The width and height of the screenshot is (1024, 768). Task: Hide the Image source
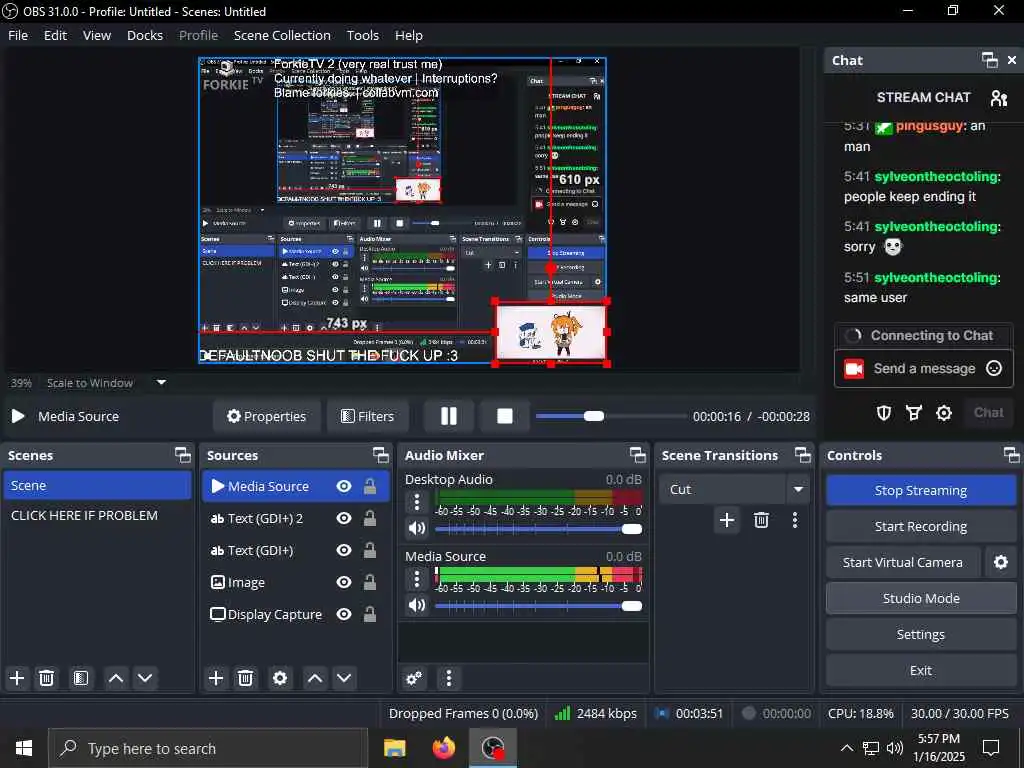[x=344, y=582]
